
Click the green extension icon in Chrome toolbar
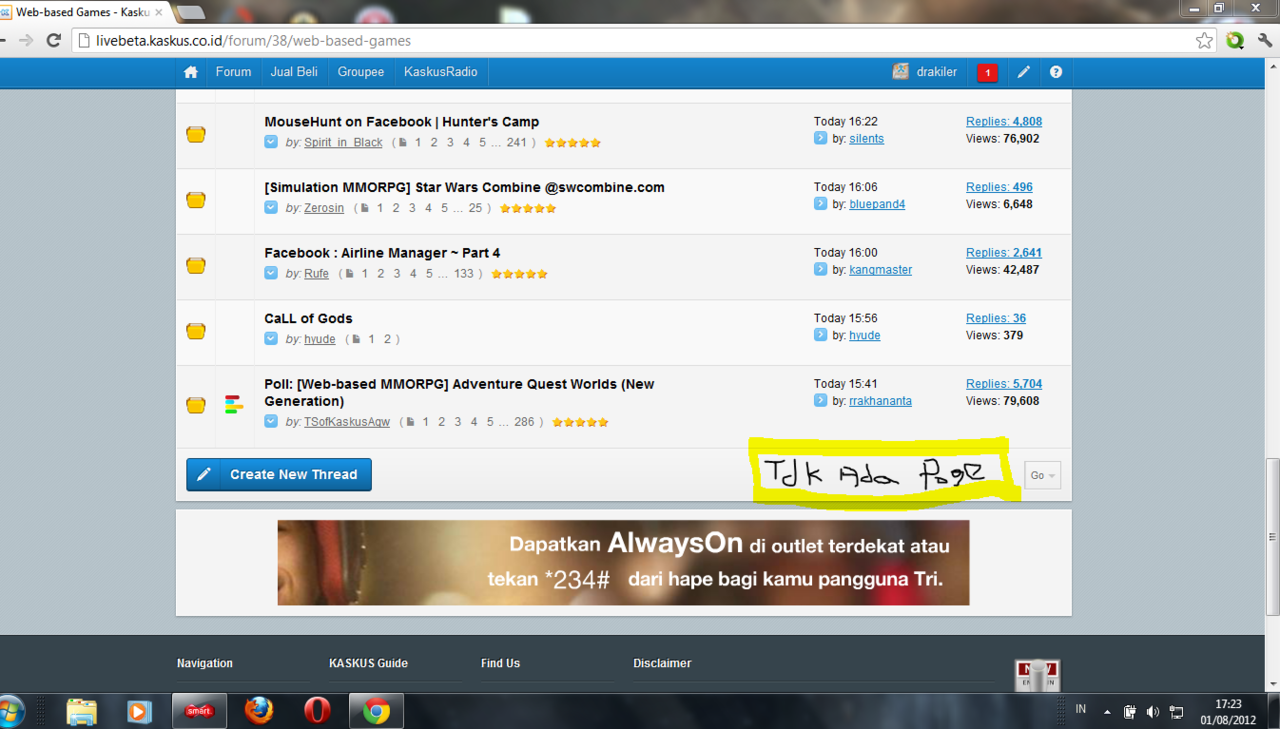(1235, 41)
